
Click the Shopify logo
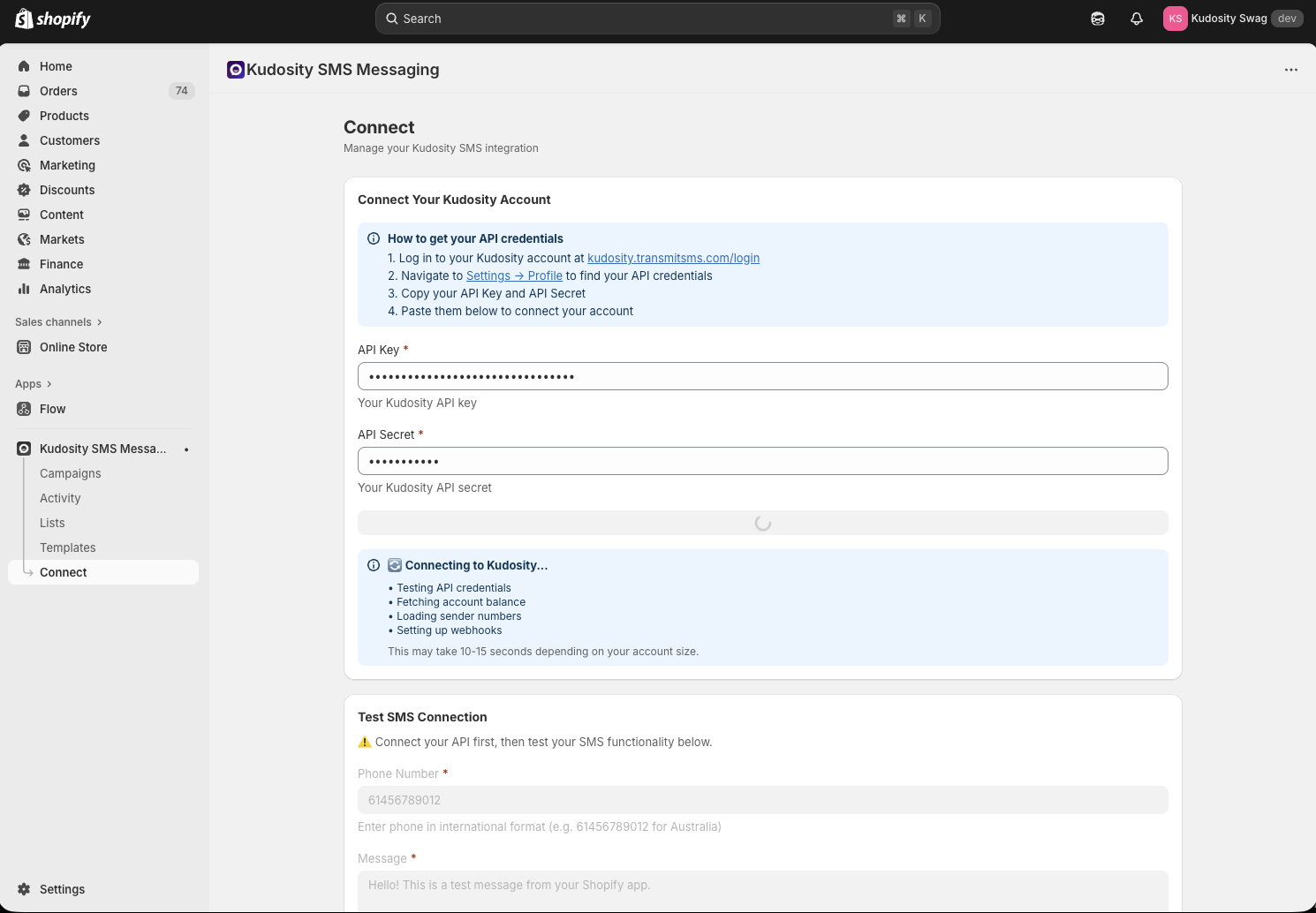[x=53, y=19]
